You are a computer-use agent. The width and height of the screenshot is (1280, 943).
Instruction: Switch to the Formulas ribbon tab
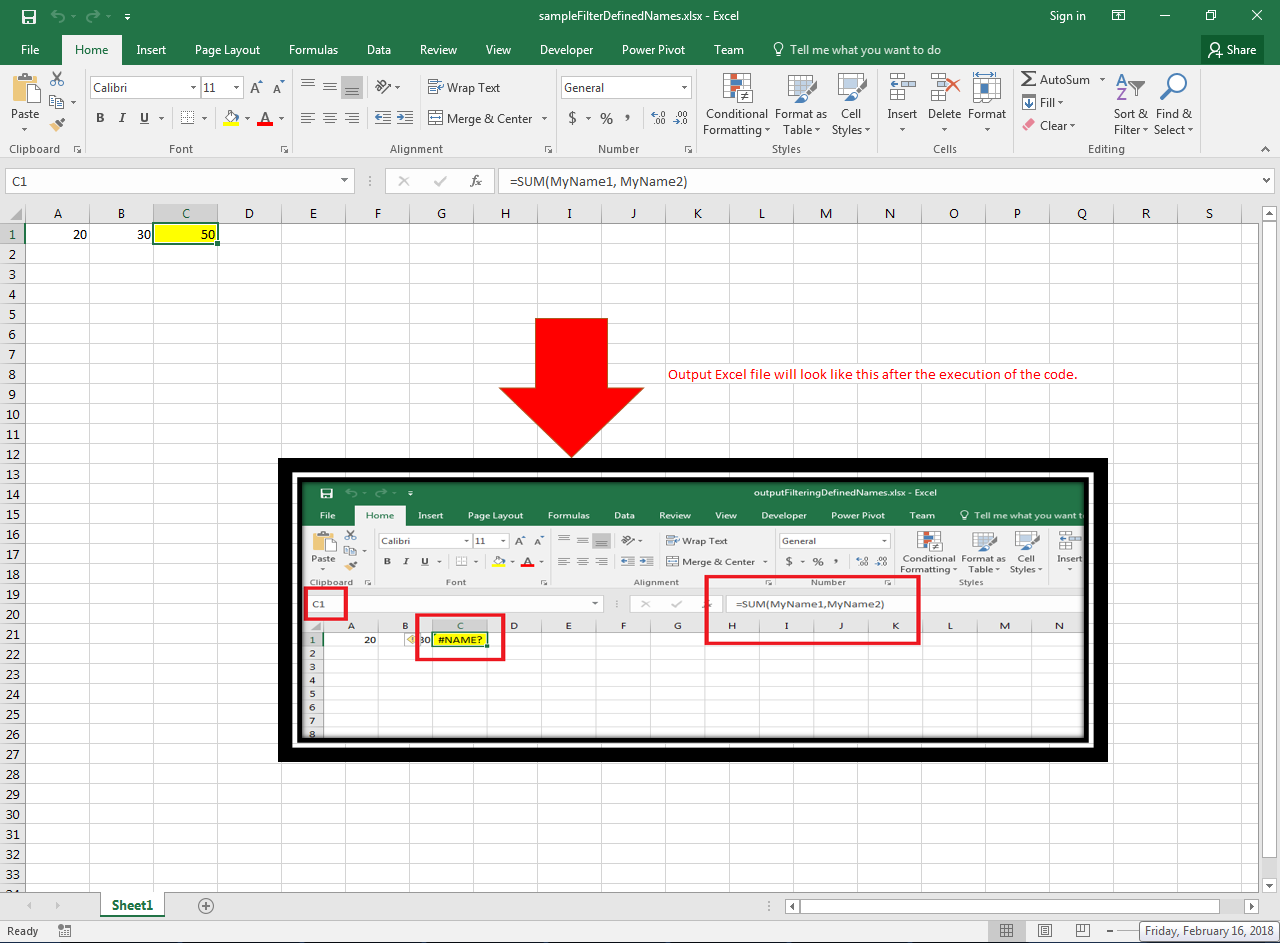coord(313,50)
